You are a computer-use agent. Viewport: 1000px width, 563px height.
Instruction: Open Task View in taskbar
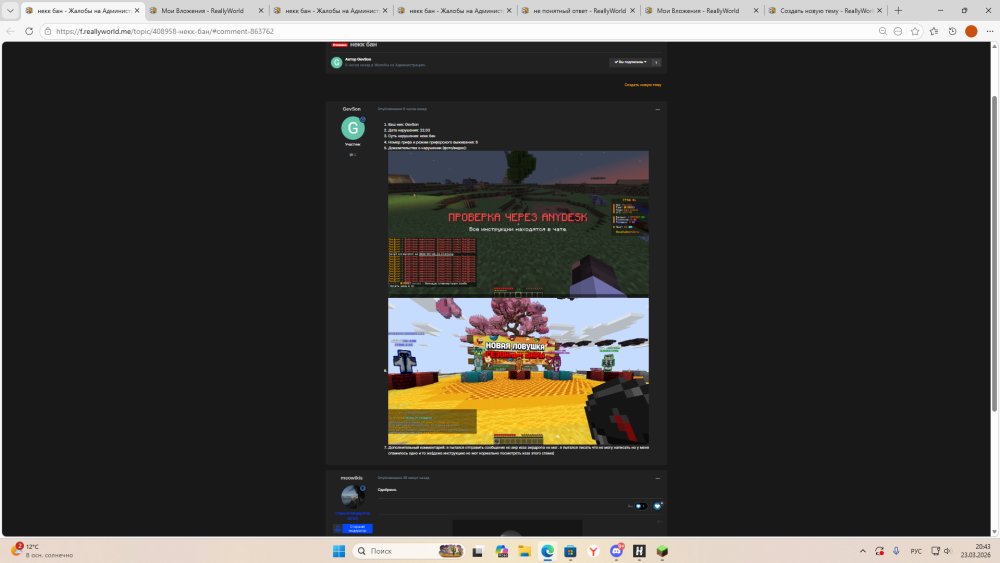[x=478, y=551]
